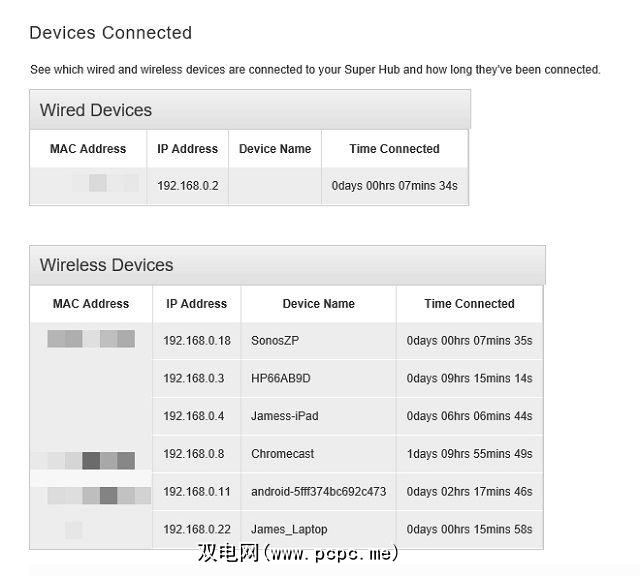Select MAC Address header in Wireless Devices table
This screenshot has width=640, height=576.
tap(91, 304)
